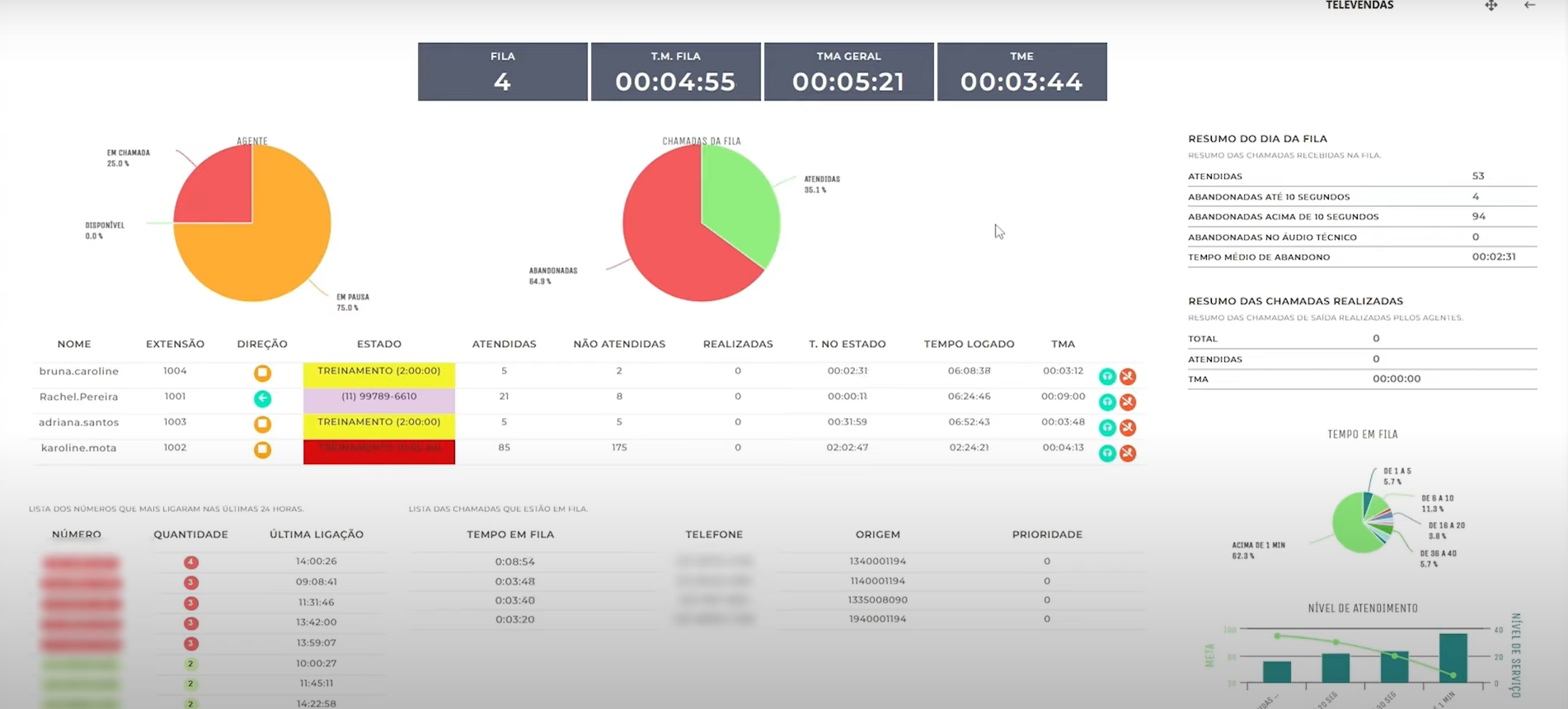
Task: Click origin 1940001194 in queue list
Action: (878, 619)
